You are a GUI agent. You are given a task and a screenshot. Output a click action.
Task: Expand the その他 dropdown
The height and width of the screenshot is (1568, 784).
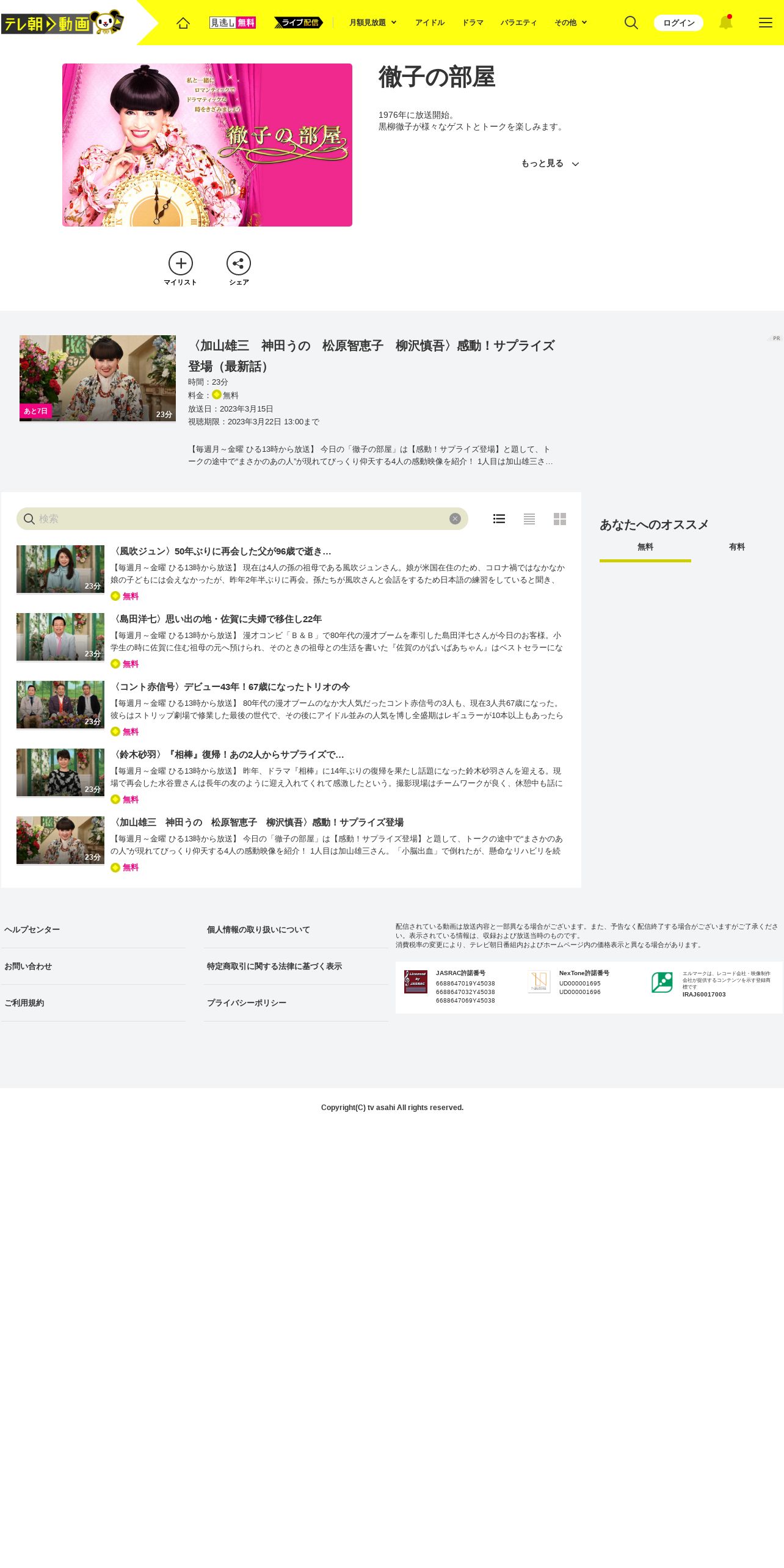[x=571, y=23]
